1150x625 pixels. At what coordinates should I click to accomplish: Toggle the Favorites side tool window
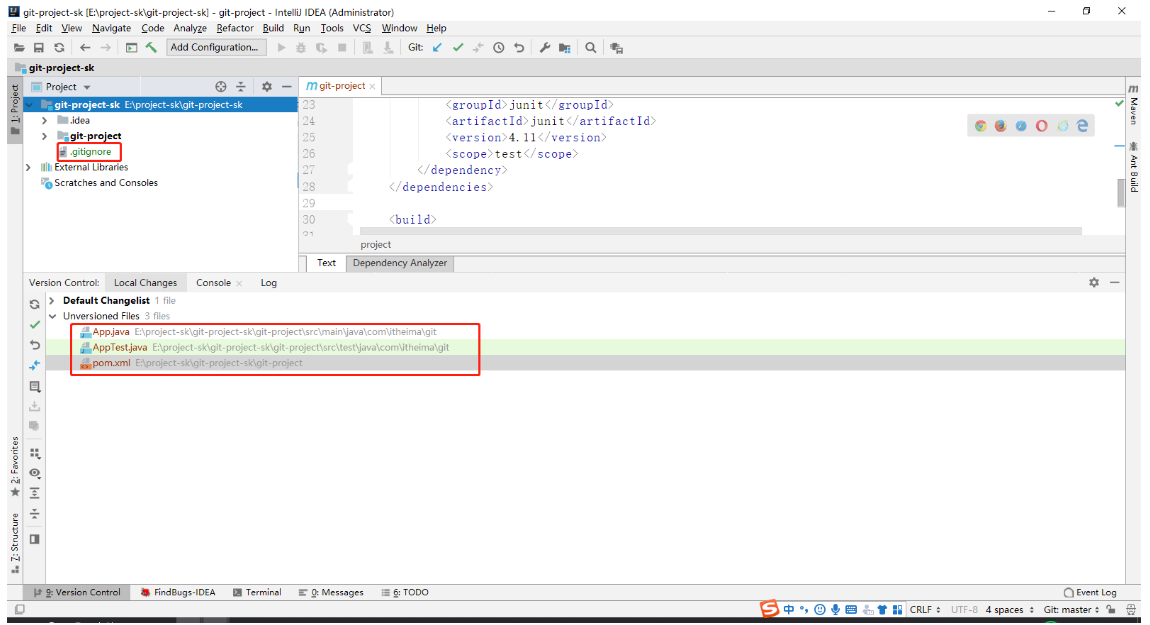(15, 467)
